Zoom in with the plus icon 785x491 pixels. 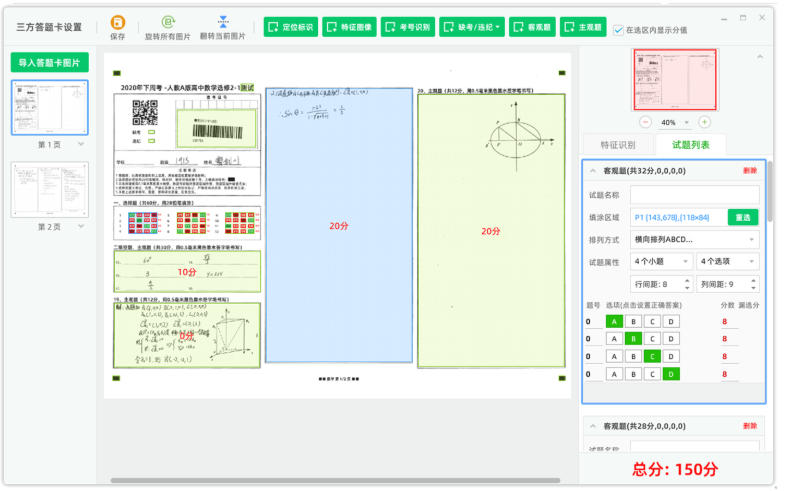click(x=704, y=122)
